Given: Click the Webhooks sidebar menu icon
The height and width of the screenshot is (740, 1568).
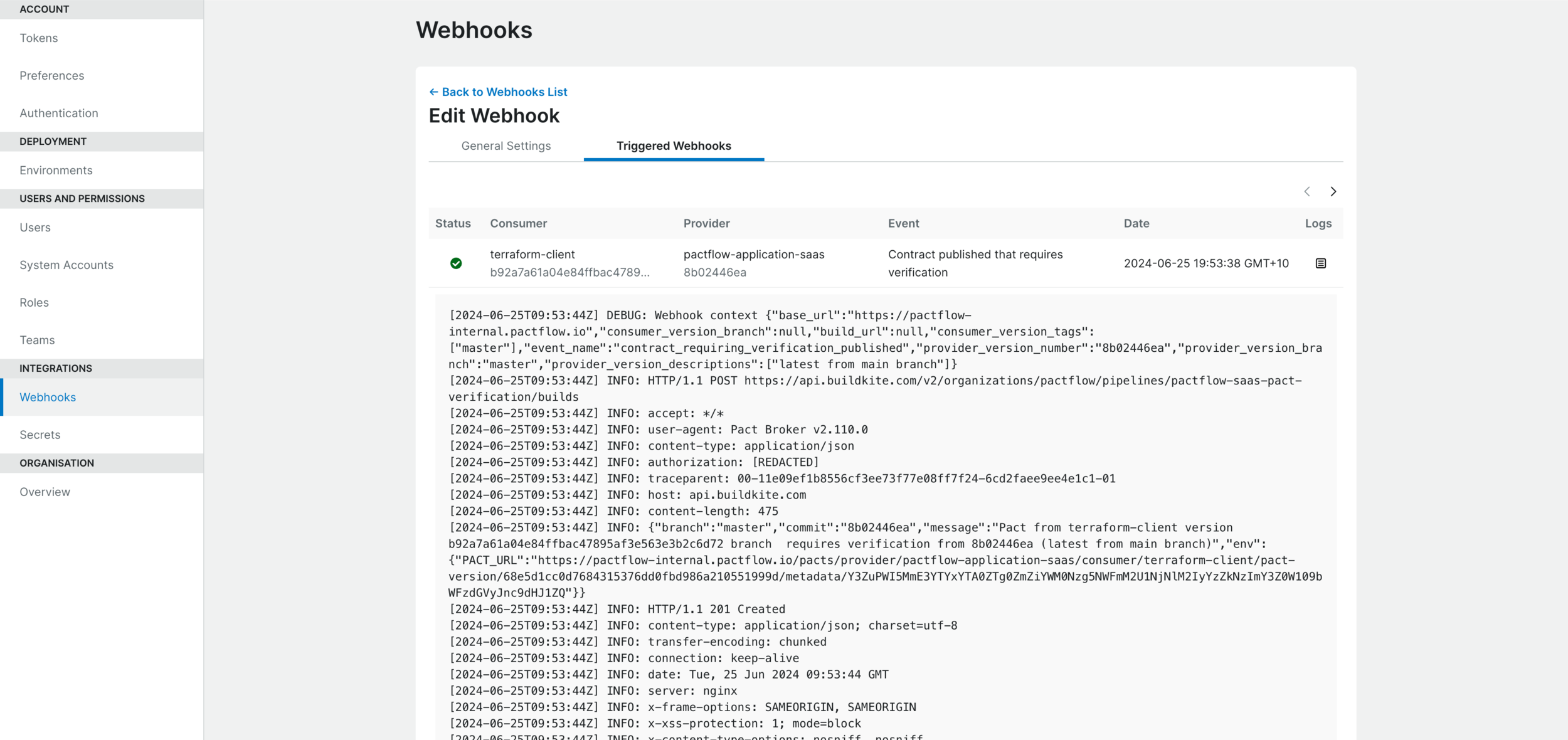Looking at the screenshot, I should click(x=48, y=397).
